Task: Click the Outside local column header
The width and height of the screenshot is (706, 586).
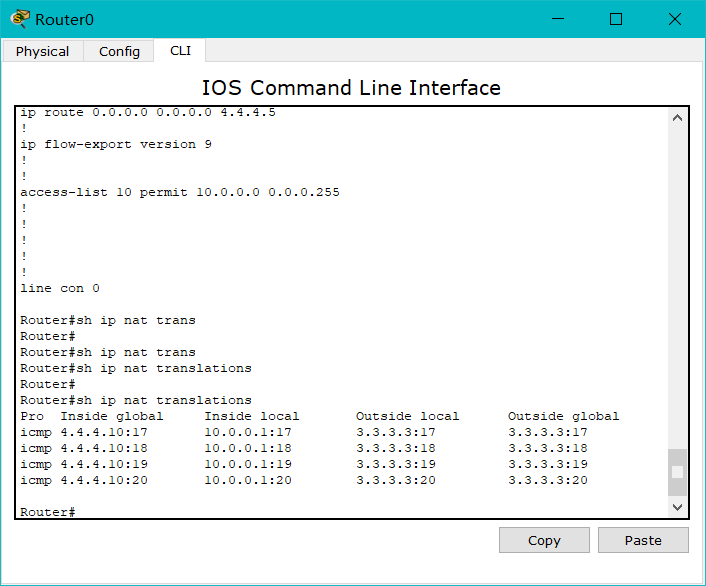Action: click(407, 416)
